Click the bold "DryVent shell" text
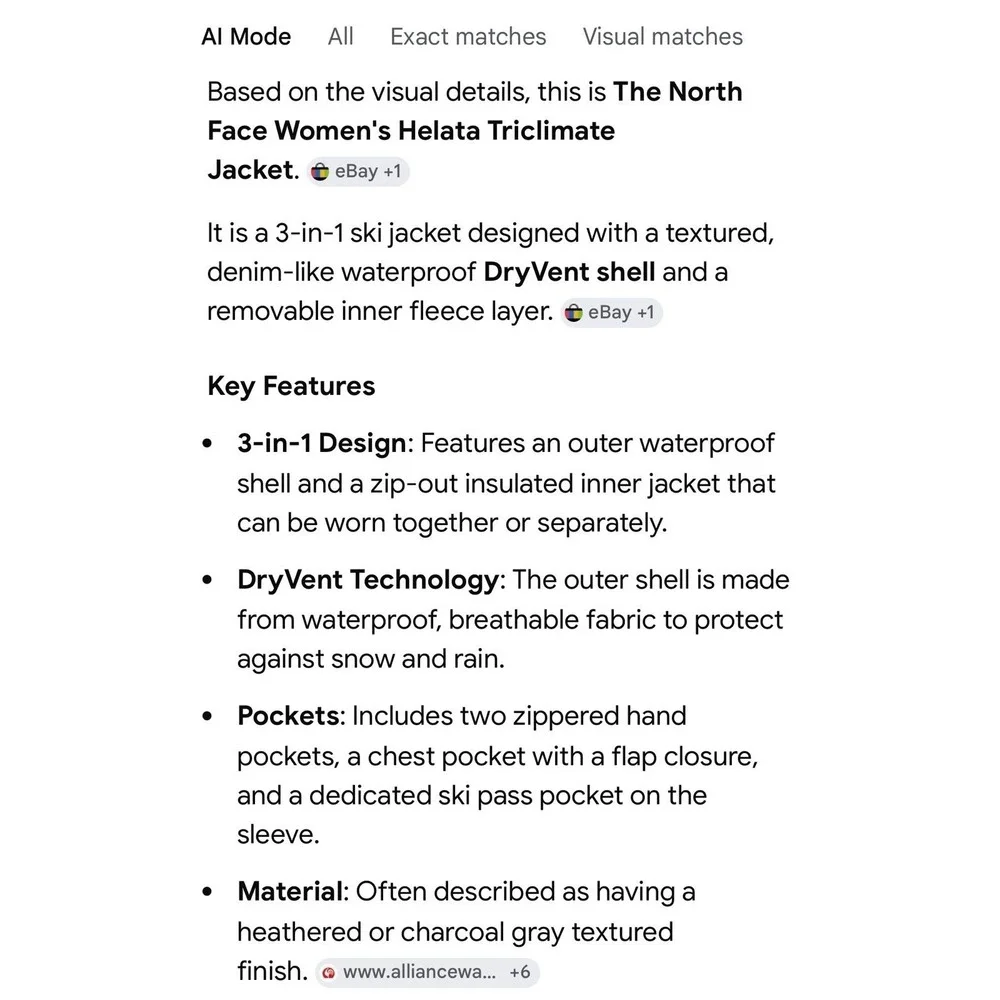The height and width of the screenshot is (1000, 1000). (569, 272)
